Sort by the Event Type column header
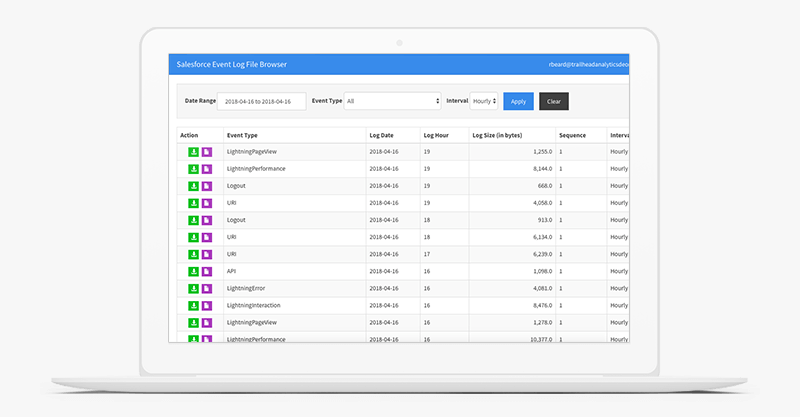Image resolution: width=800 pixels, height=417 pixels. click(x=242, y=135)
